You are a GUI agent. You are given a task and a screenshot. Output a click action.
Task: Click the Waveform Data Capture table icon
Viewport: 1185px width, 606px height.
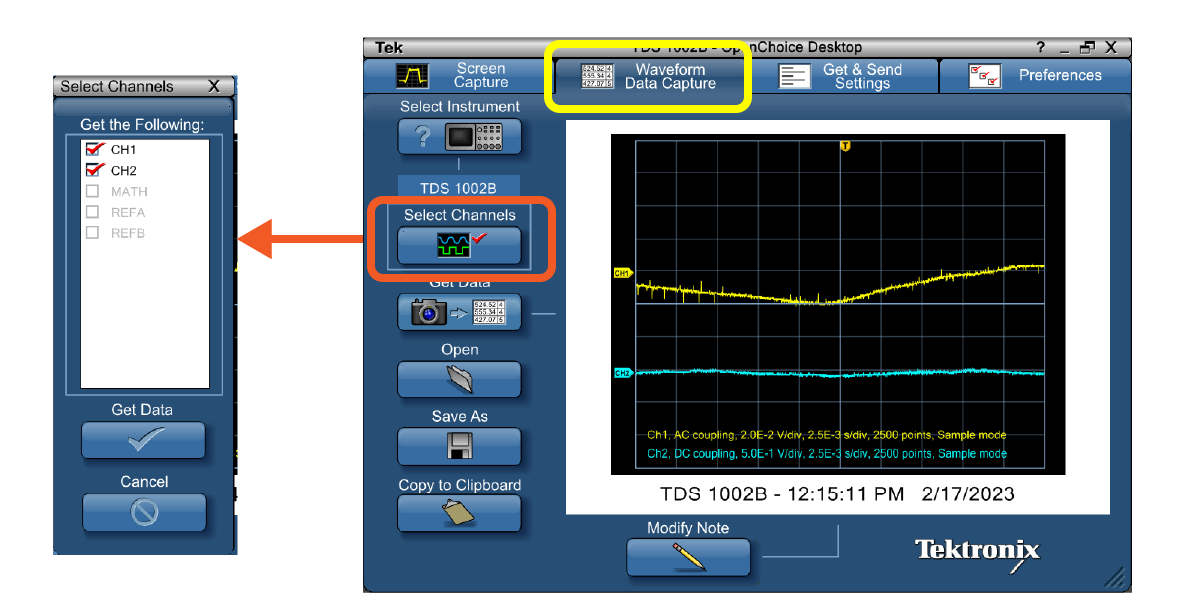point(597,76)
